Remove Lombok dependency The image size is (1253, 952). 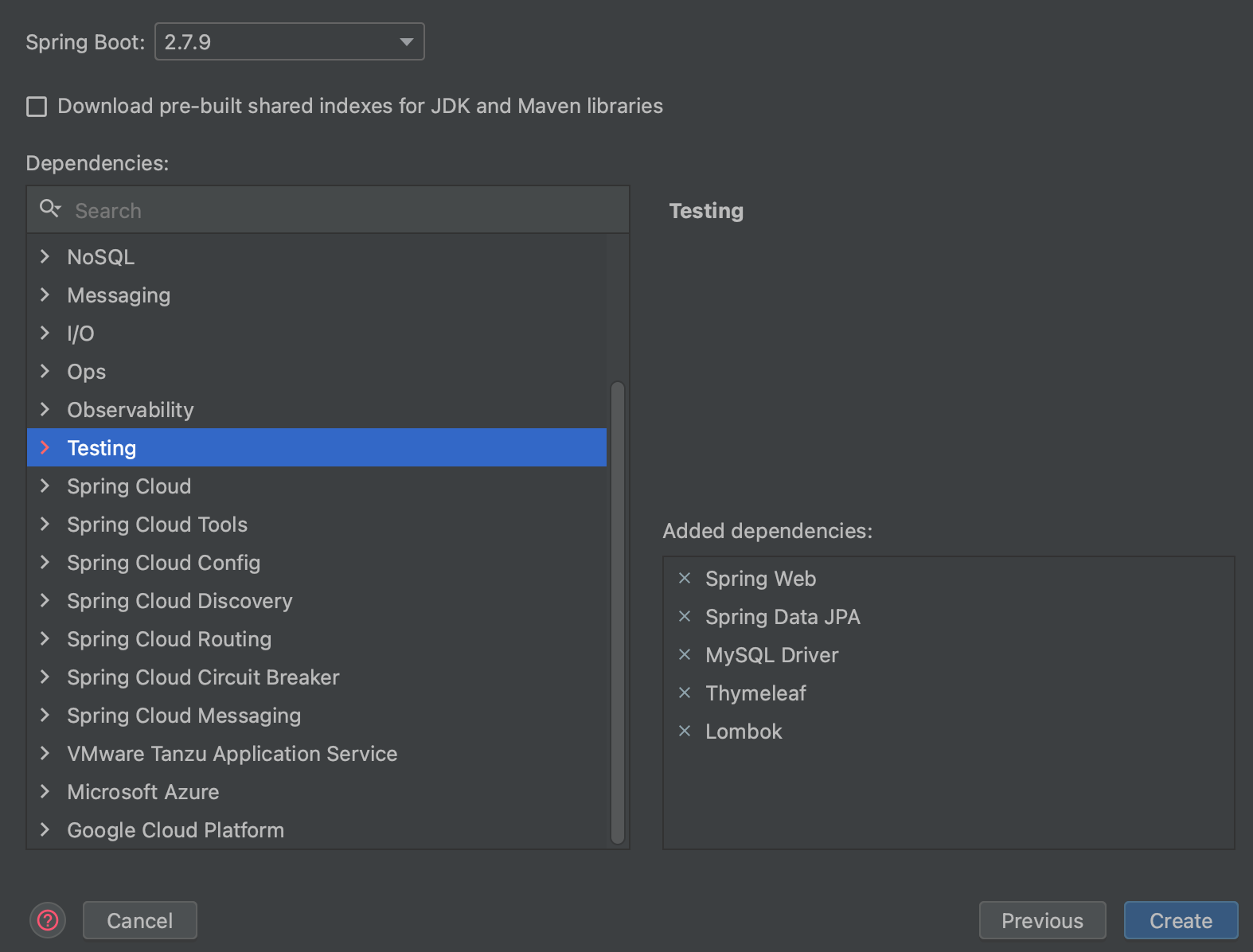pos(685,732)
